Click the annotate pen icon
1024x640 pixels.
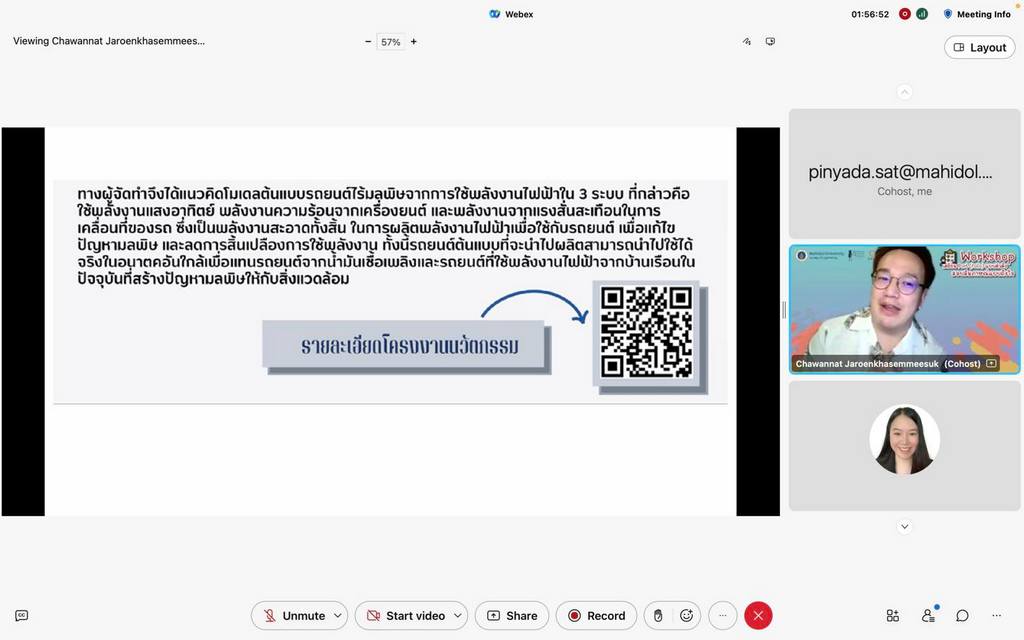pos(746,42)
